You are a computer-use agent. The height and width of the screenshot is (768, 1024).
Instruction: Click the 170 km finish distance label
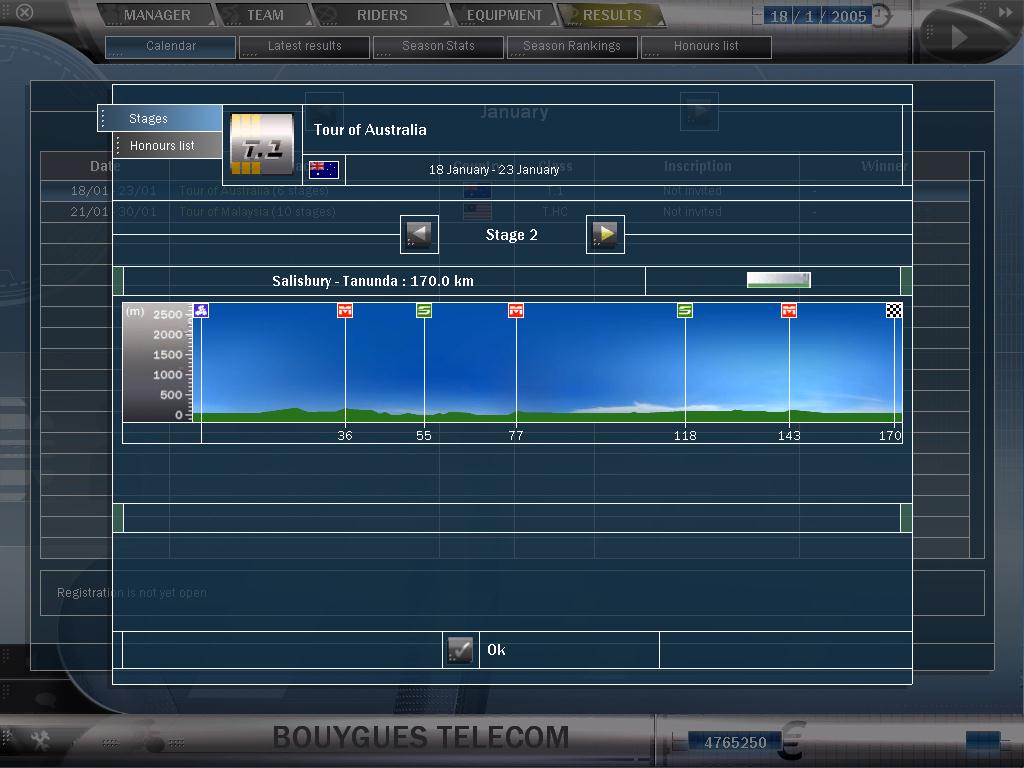890,436
